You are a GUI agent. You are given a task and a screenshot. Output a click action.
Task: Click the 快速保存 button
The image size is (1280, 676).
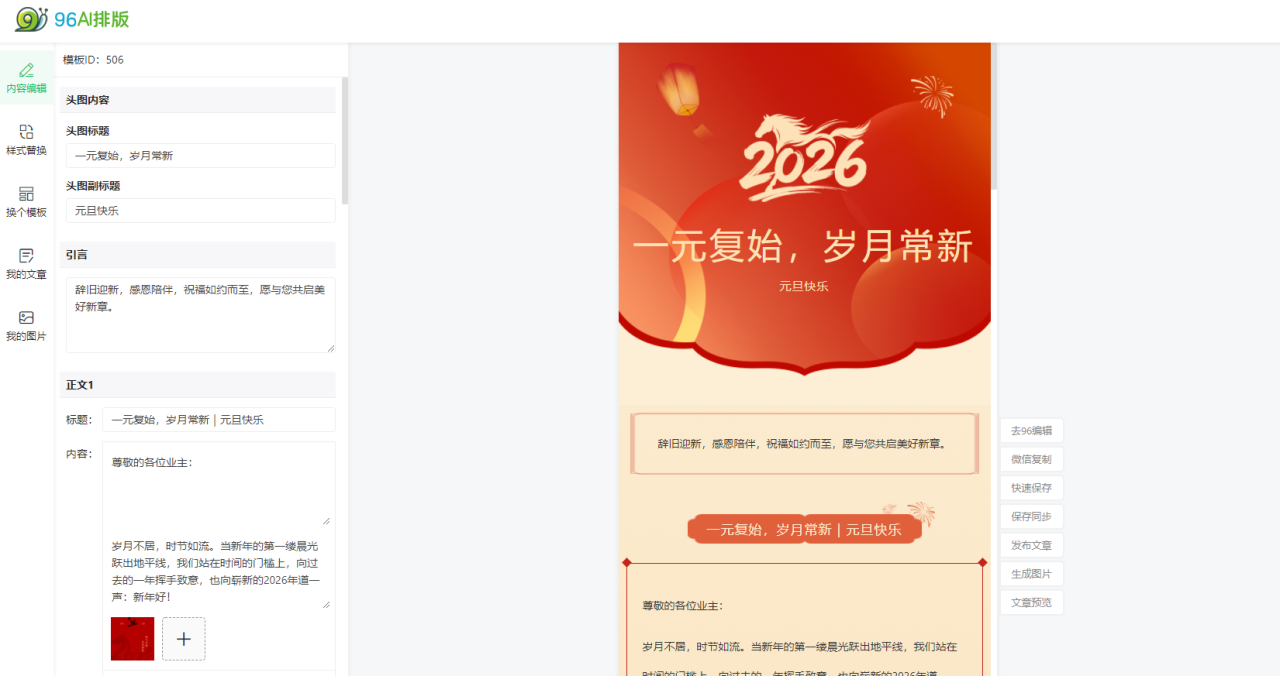pyautogui.click(x=1031, y=488)
